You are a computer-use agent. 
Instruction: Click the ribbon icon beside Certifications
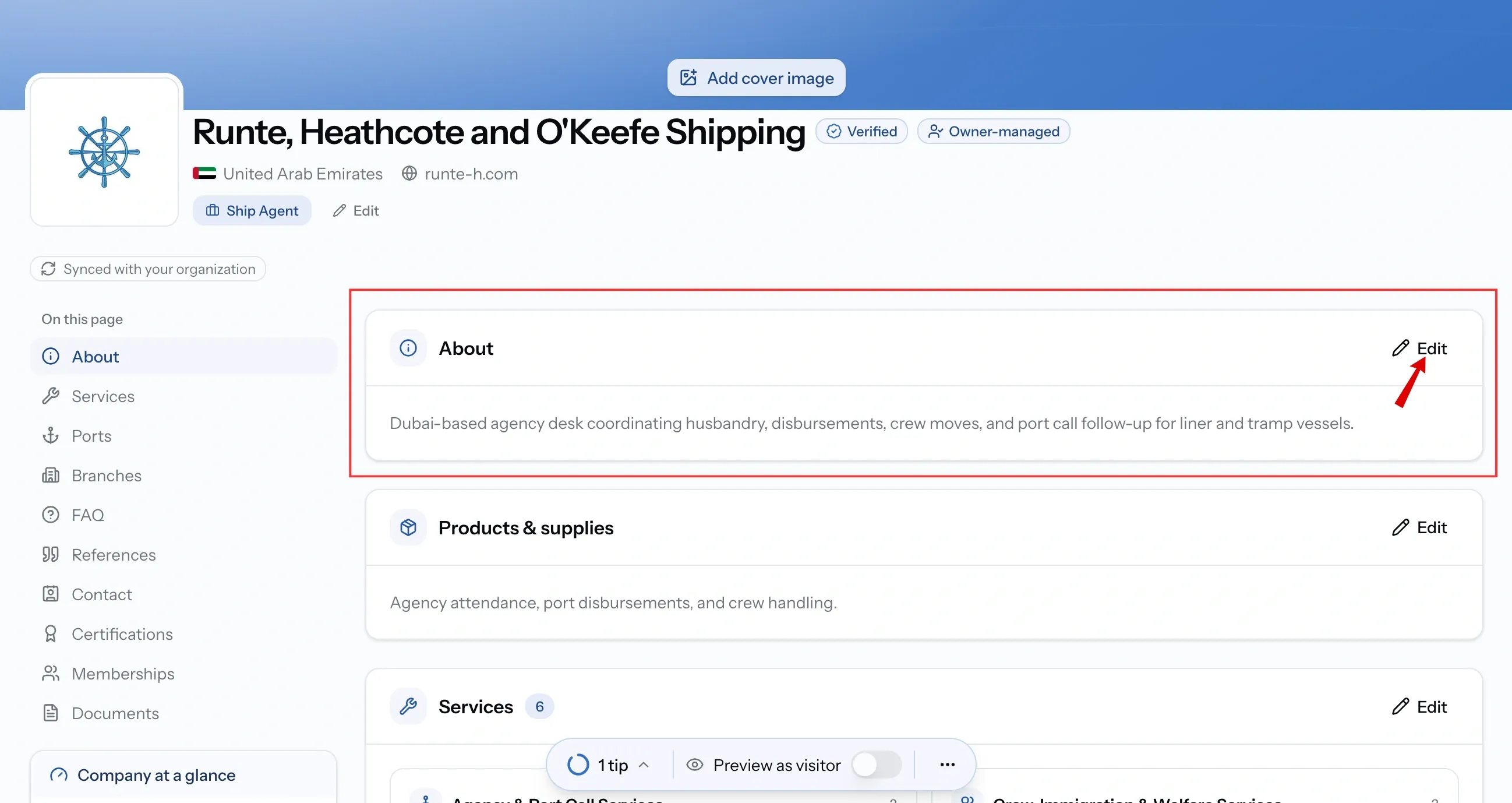[x=51, y=634]
